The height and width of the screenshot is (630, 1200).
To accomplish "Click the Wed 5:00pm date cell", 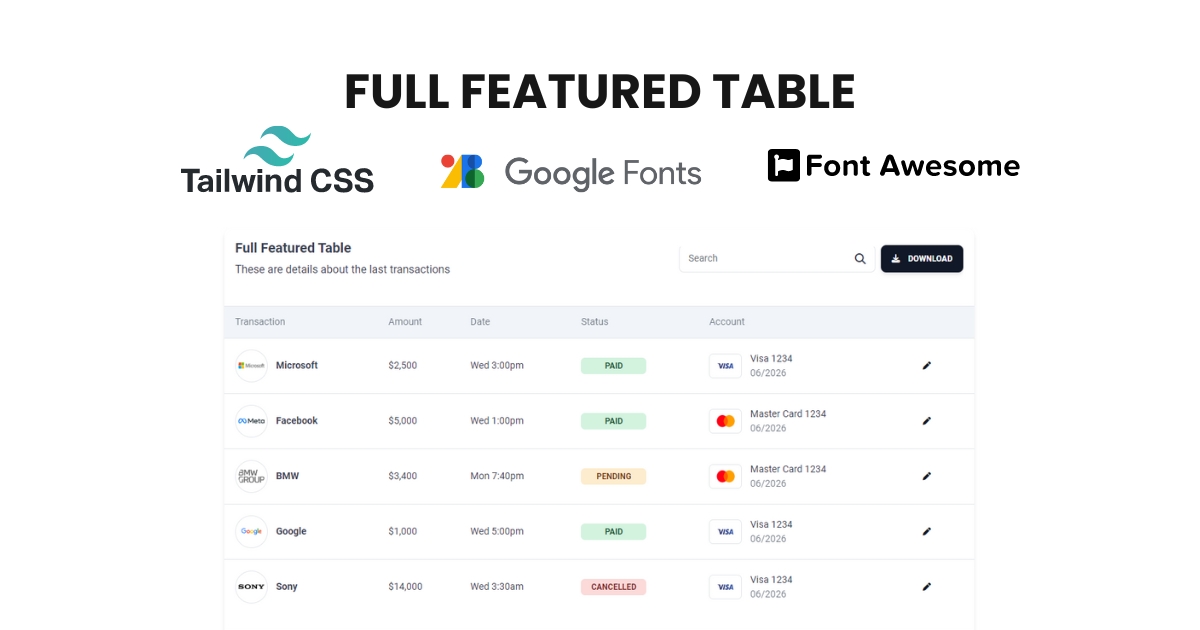I will (x=497, y=532).
